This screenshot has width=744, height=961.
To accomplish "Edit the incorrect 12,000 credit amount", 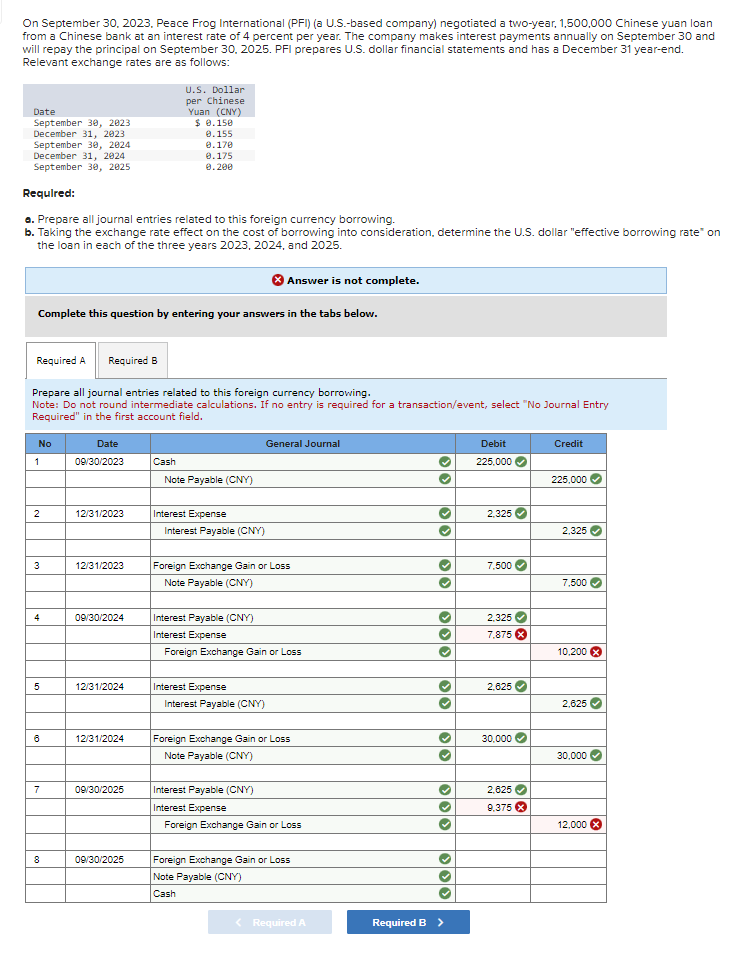I will 568,824.
